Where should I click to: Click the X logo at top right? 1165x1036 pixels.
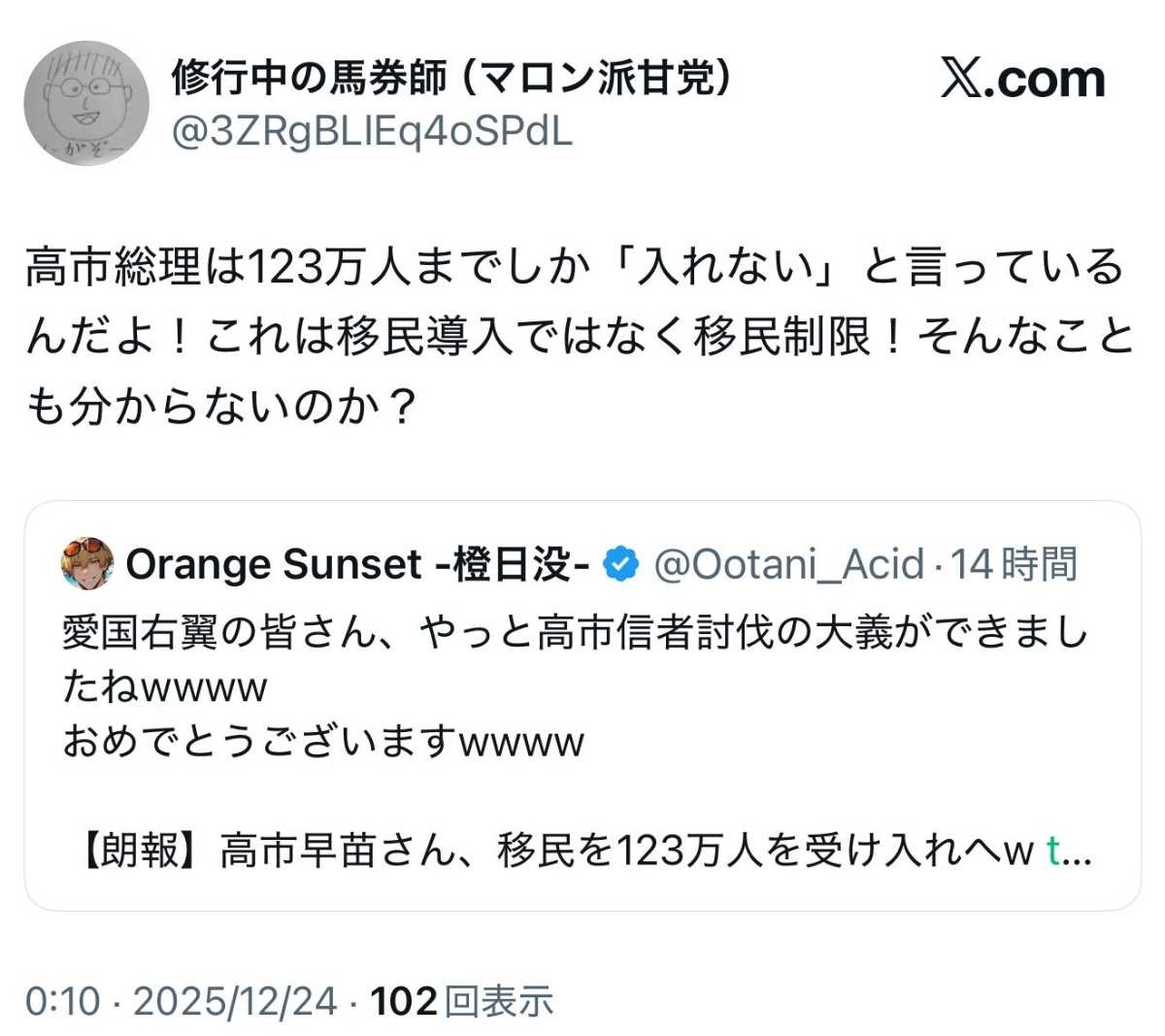[1023, 79]
